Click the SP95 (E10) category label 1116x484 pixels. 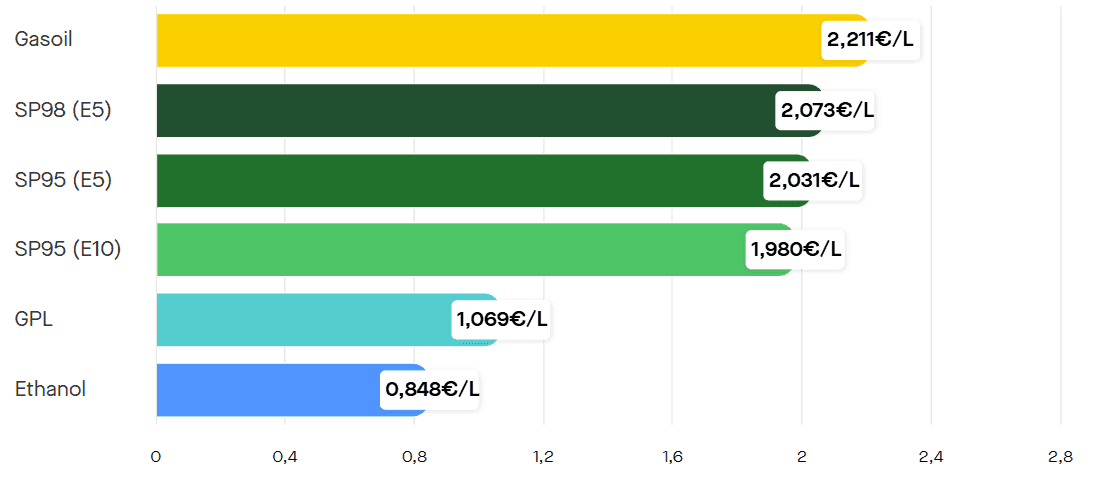[68, 250]
